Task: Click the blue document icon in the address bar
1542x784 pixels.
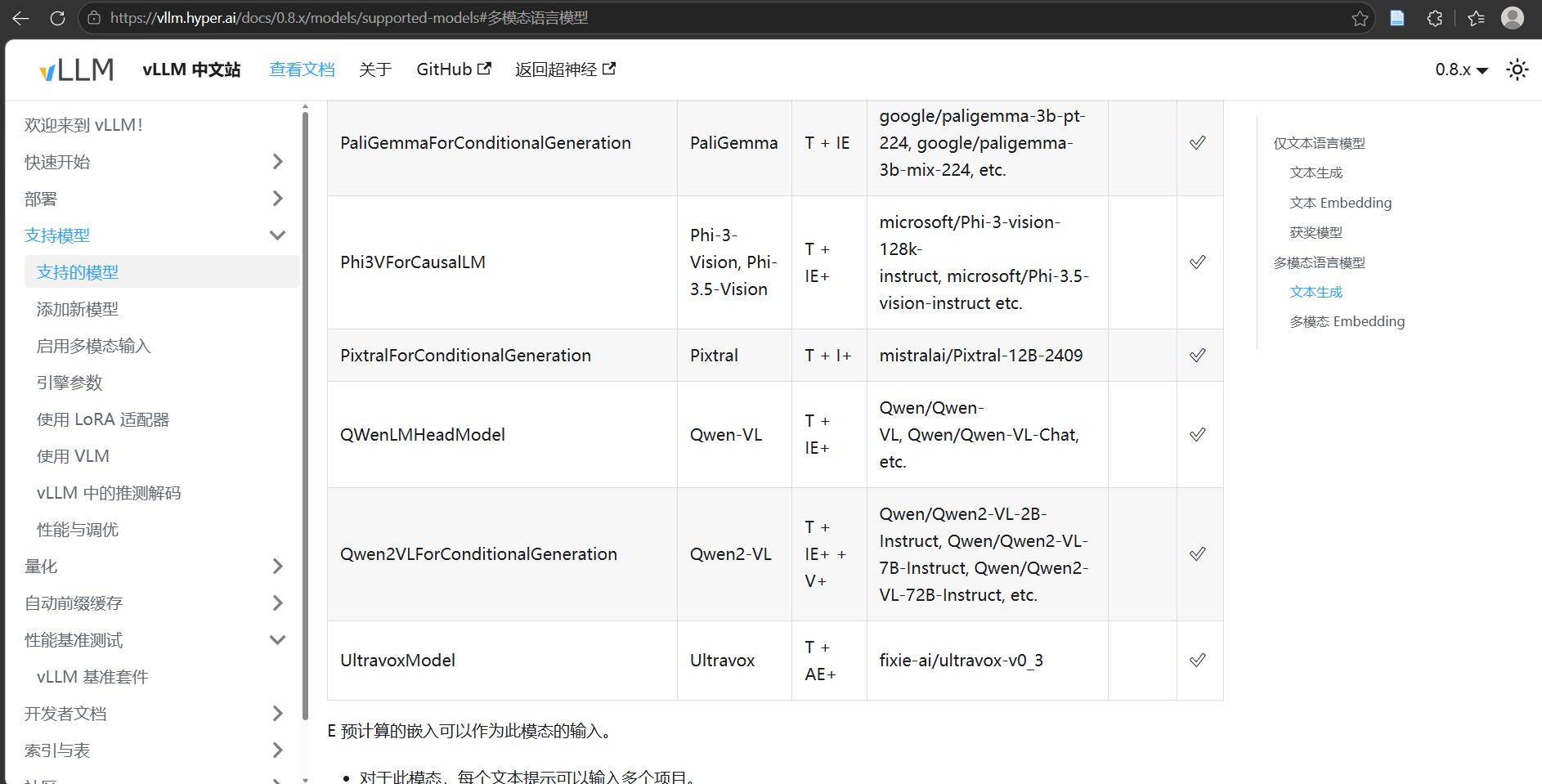Action: point(1397,18)
